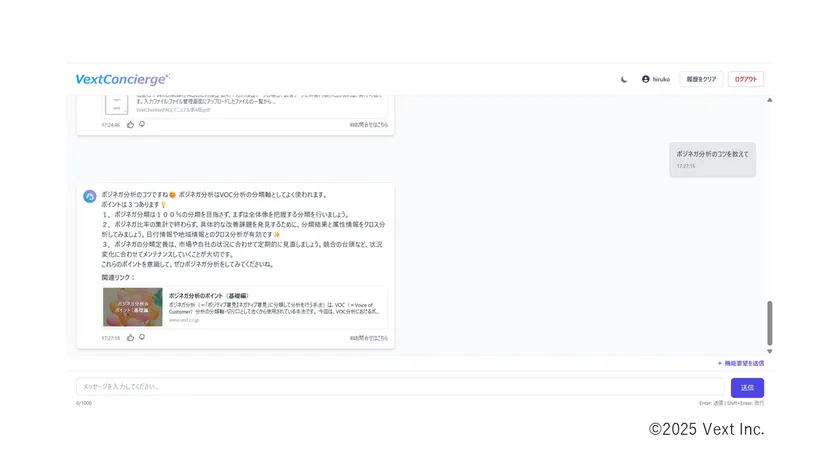The height and width of the screenshot is (473, 840).
Task: Click the 機能要望を送信 link
Action: tap(741, 363)
